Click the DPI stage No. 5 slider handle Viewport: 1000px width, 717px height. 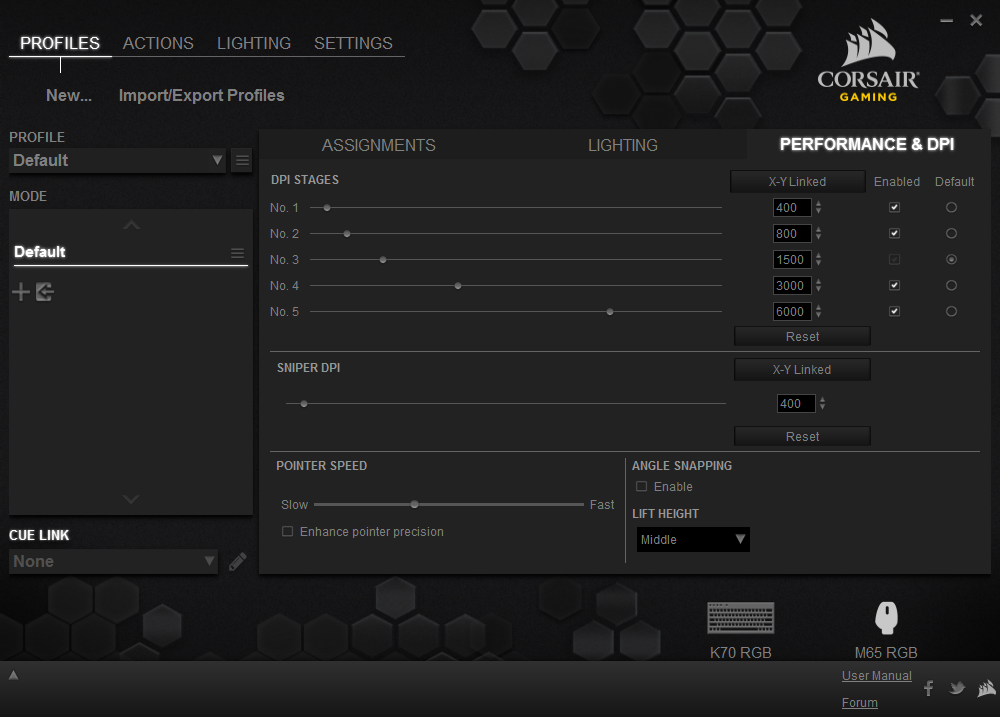(610, 312)
